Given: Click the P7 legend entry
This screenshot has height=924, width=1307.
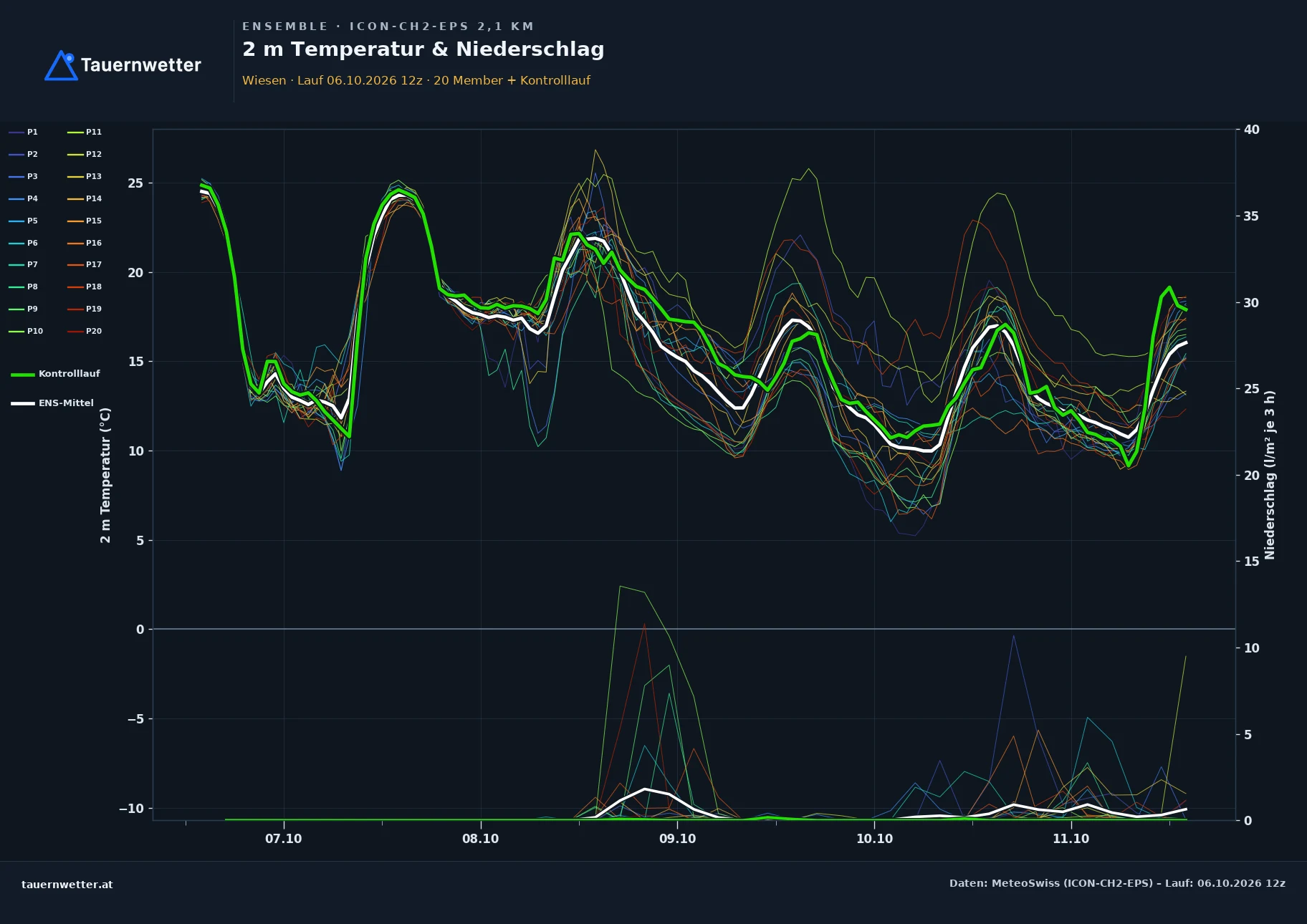Looking at the screenshot, I should pyautogui.click(x=24, y=264).
